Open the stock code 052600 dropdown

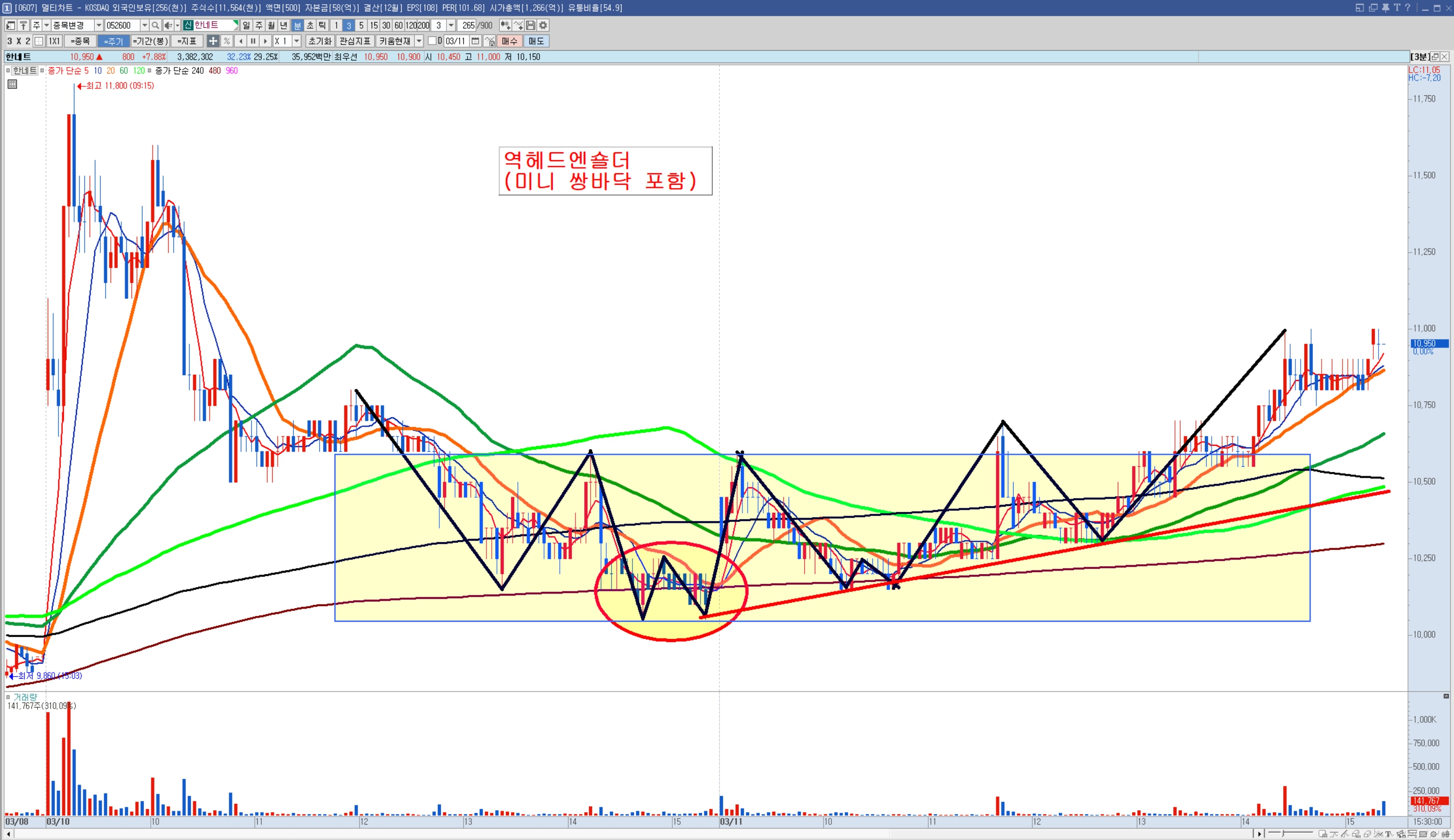pos(144,26)
